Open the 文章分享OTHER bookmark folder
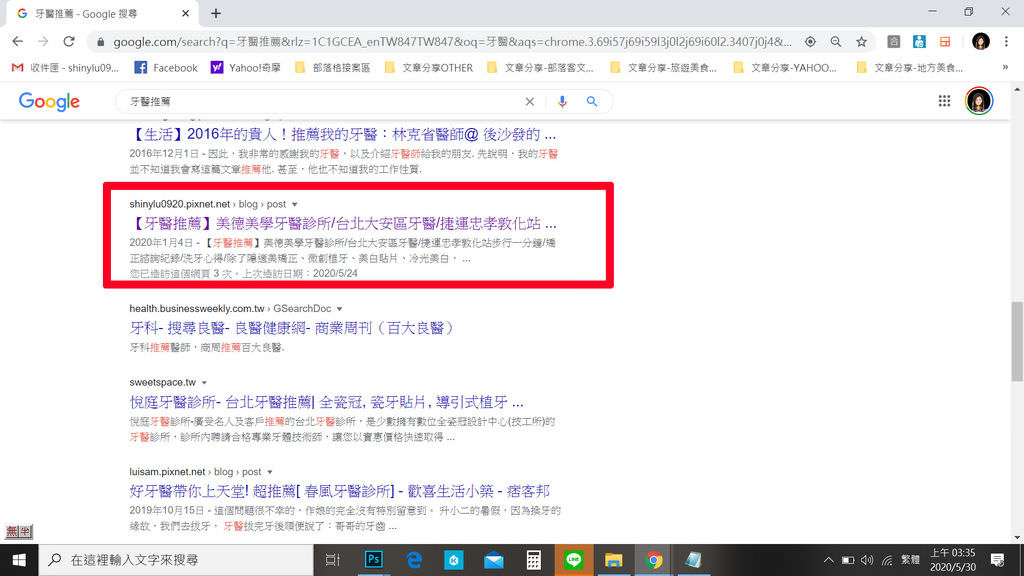1024x576 pixels. click(x=428, y=67)
